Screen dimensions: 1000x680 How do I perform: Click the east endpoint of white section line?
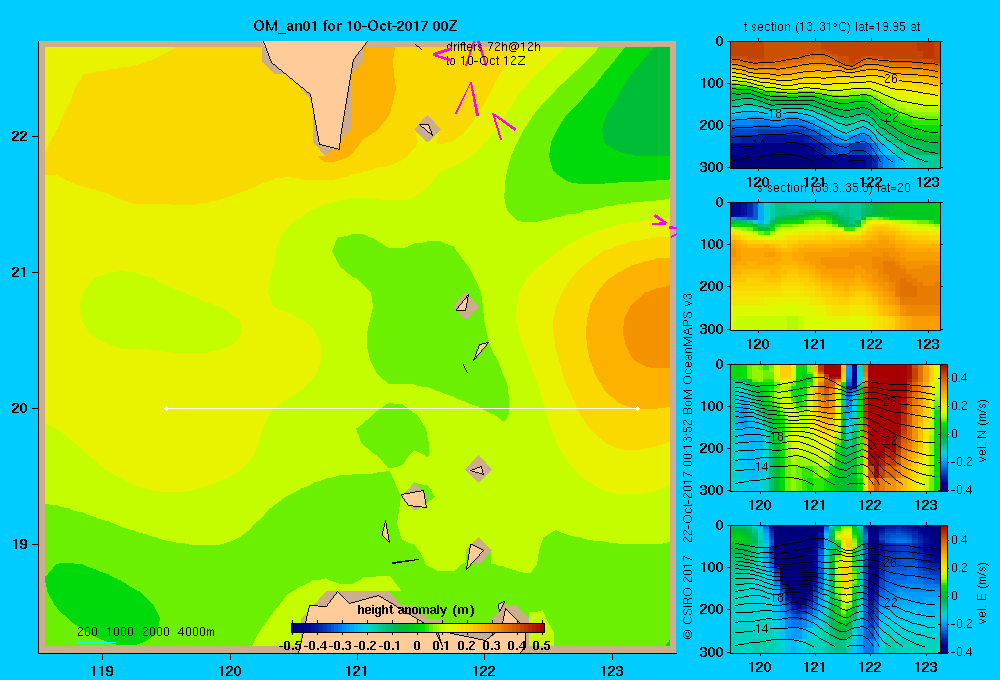638,408
